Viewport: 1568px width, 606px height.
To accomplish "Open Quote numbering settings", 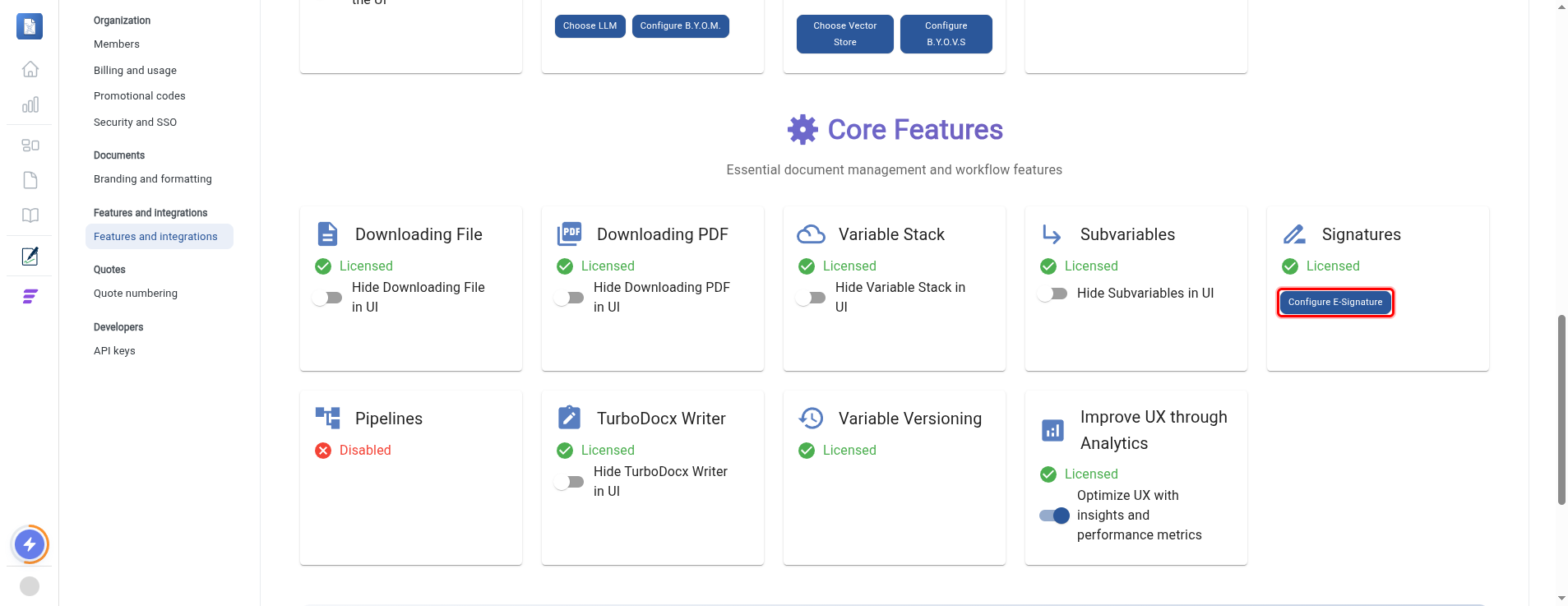I will pos(136,294).
